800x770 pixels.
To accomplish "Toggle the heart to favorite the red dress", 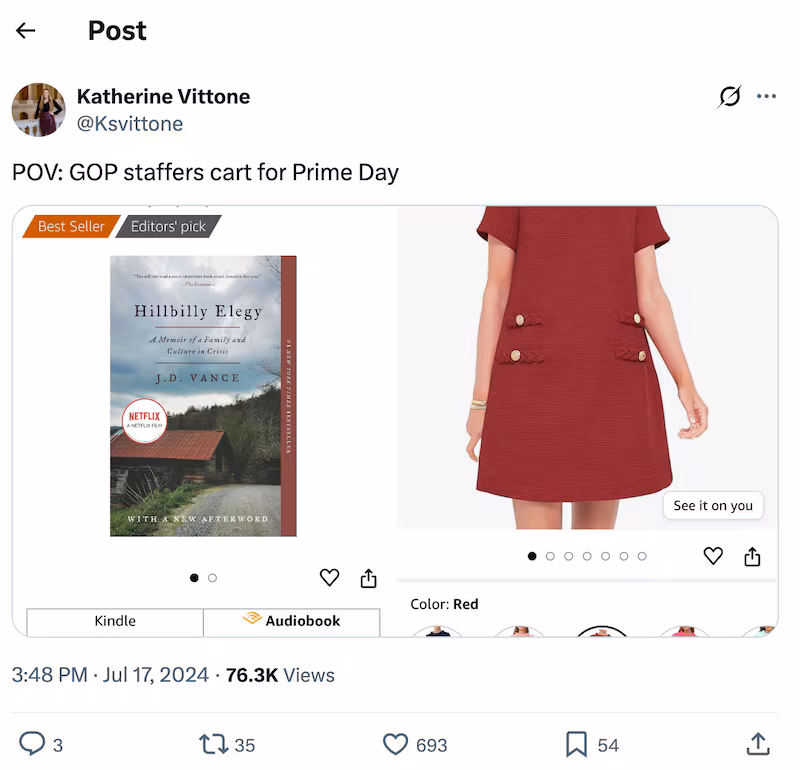I will [713, 556].
